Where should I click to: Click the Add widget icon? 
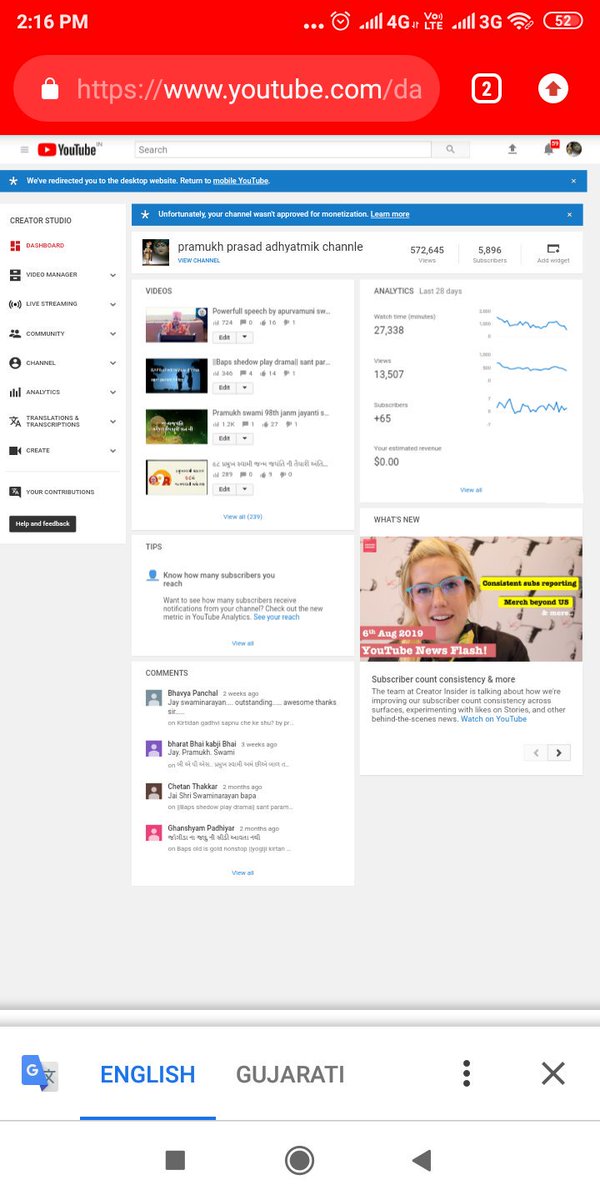point(553,248)
